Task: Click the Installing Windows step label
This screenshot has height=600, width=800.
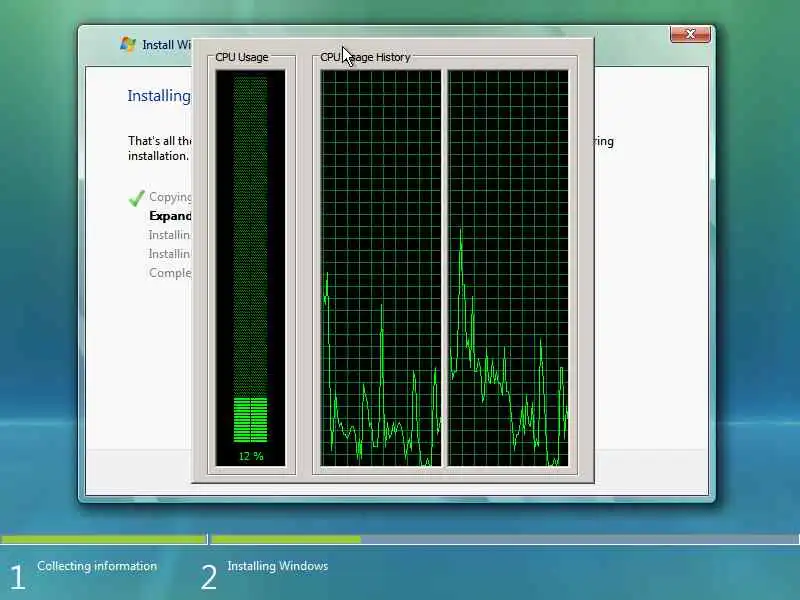Action: pyautogui.click(x=278, y=566)
